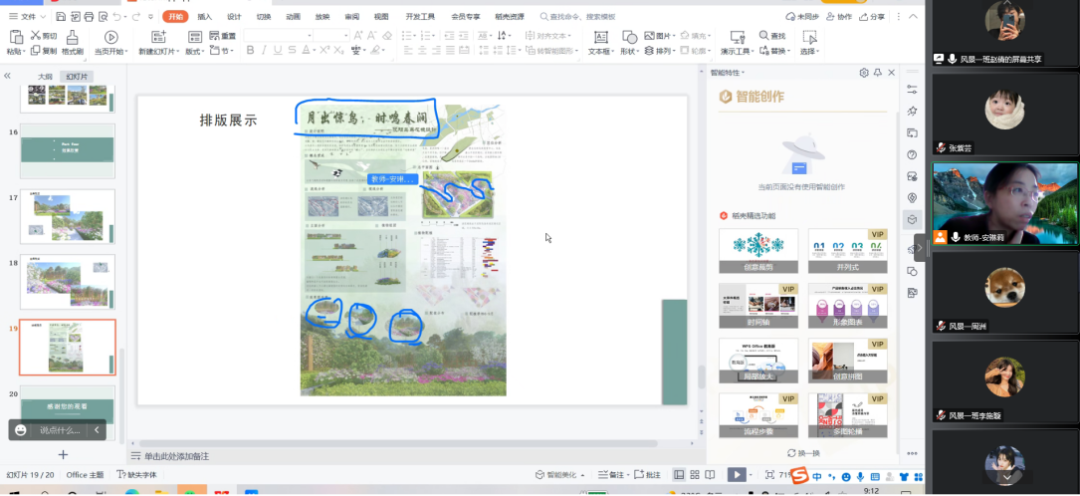Expand the Replace (替换) dropdown

(x=787, y=52)
